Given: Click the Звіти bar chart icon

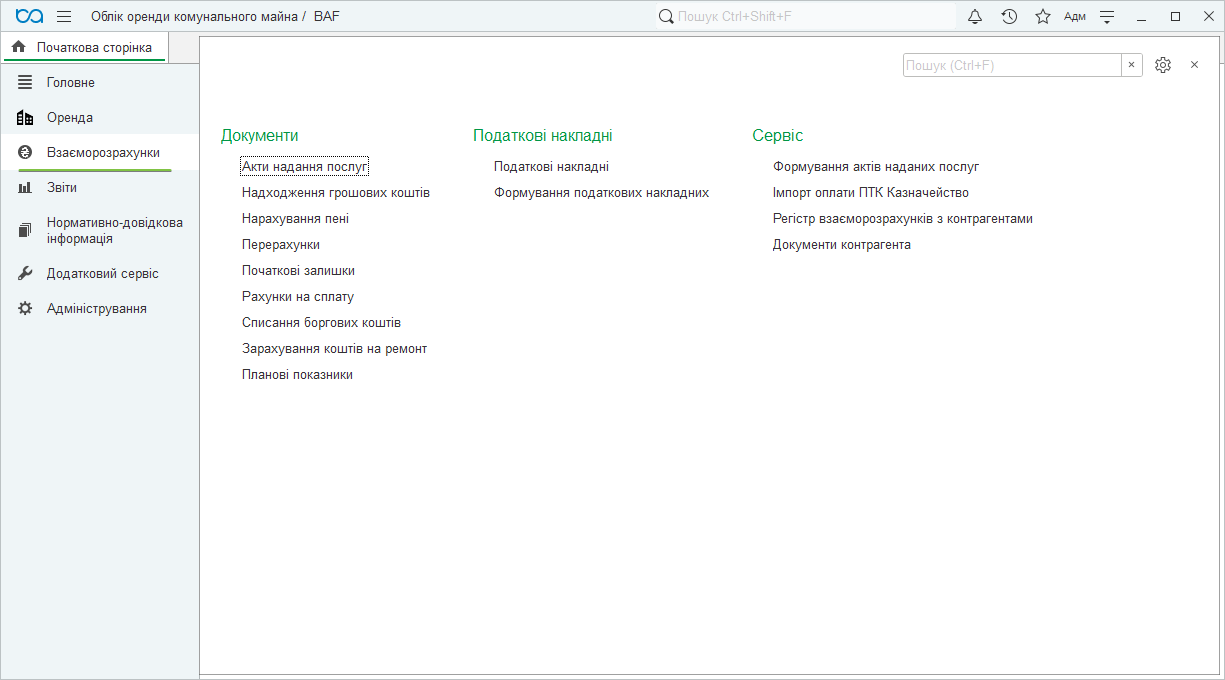Looking at the screenshot, I should click(25, 188).
